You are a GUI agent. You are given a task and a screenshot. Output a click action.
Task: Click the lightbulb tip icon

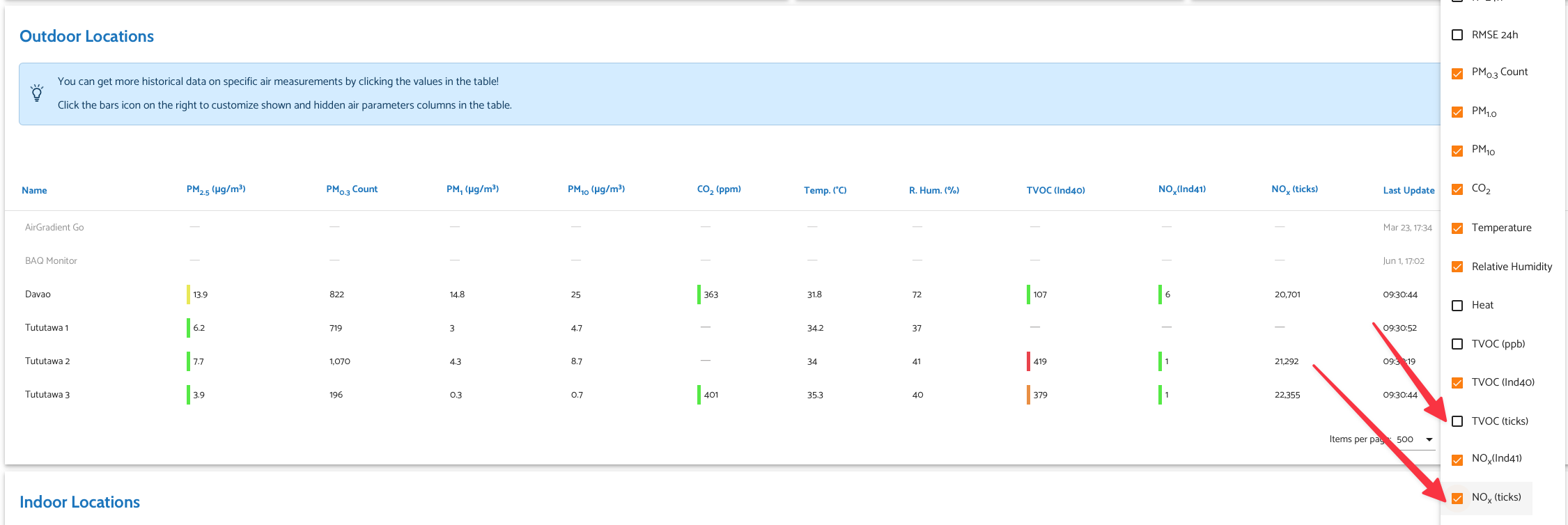(37, 93)
